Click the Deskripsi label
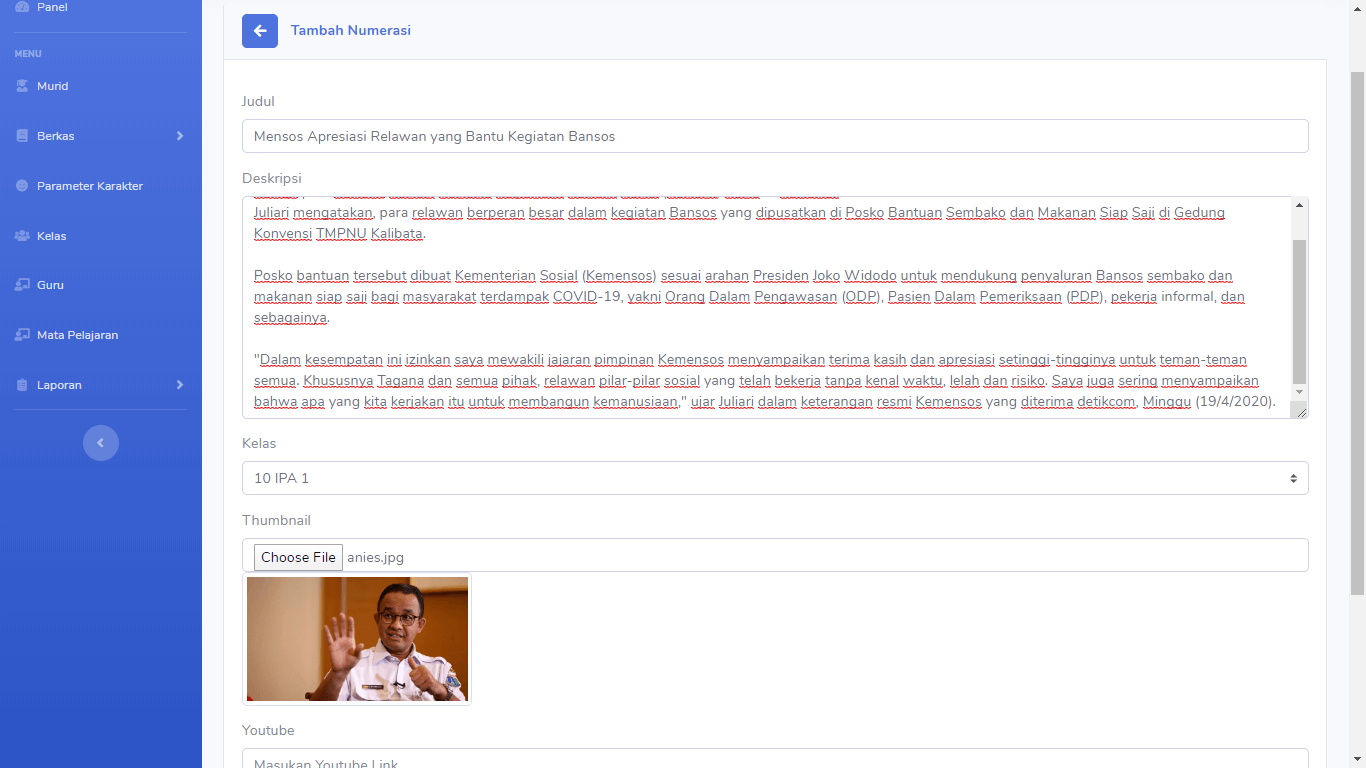Image resolution: width=1366 pixels, height=768 pixels. (x=272, y=178)
